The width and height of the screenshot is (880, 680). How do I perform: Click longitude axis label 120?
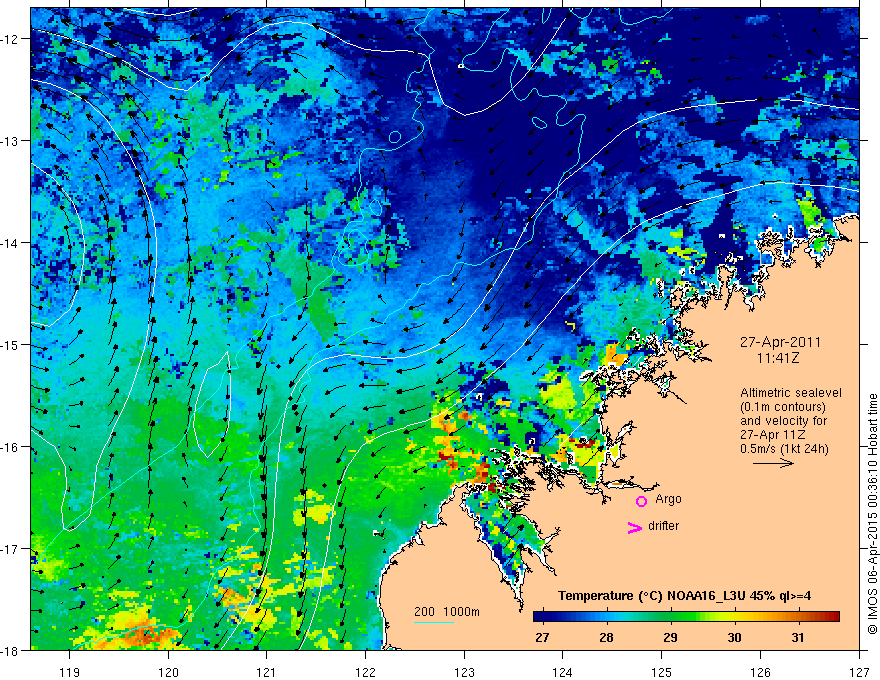168,672
